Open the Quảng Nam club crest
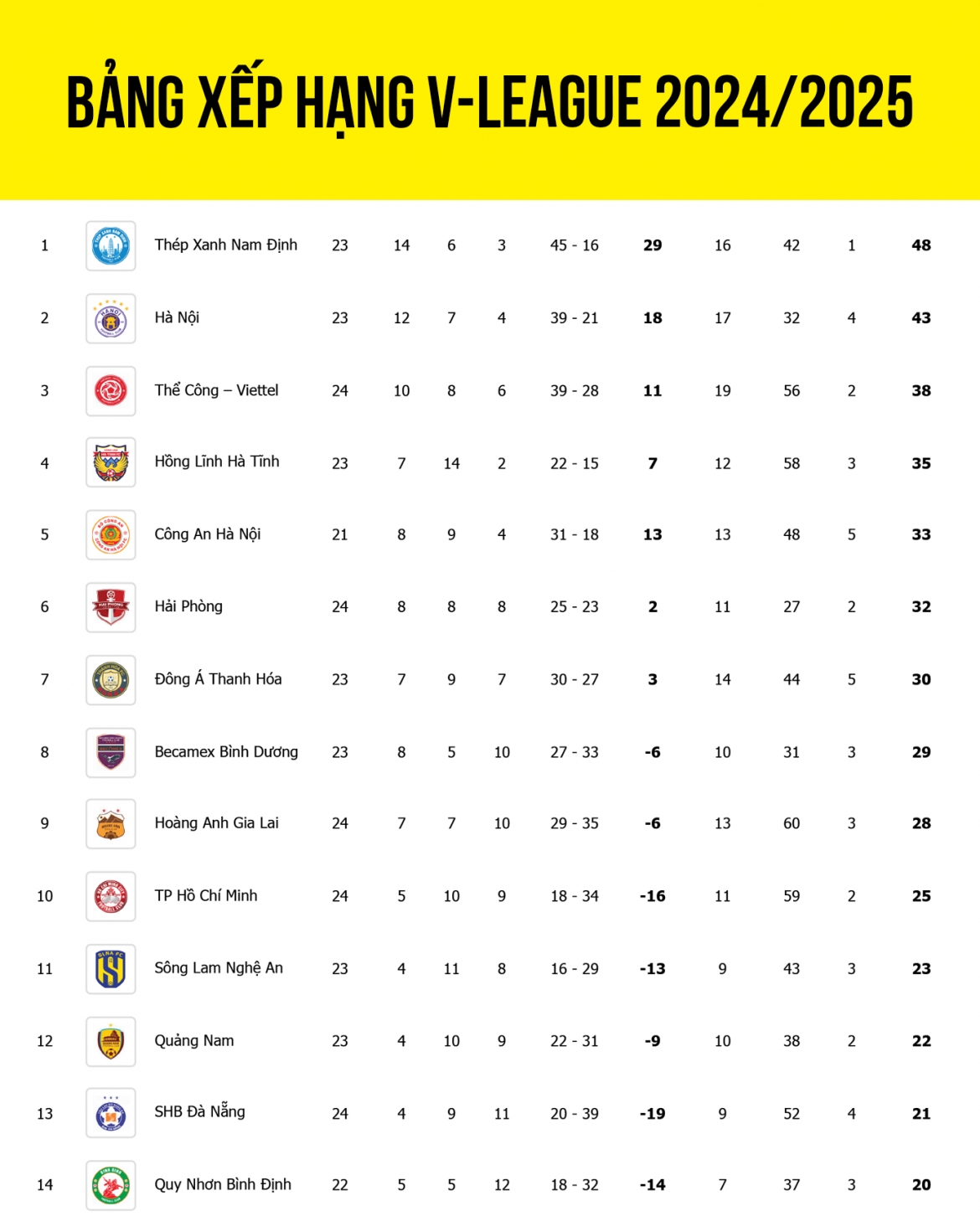This screenshot has height=1232, width=980. [111, 1041]
